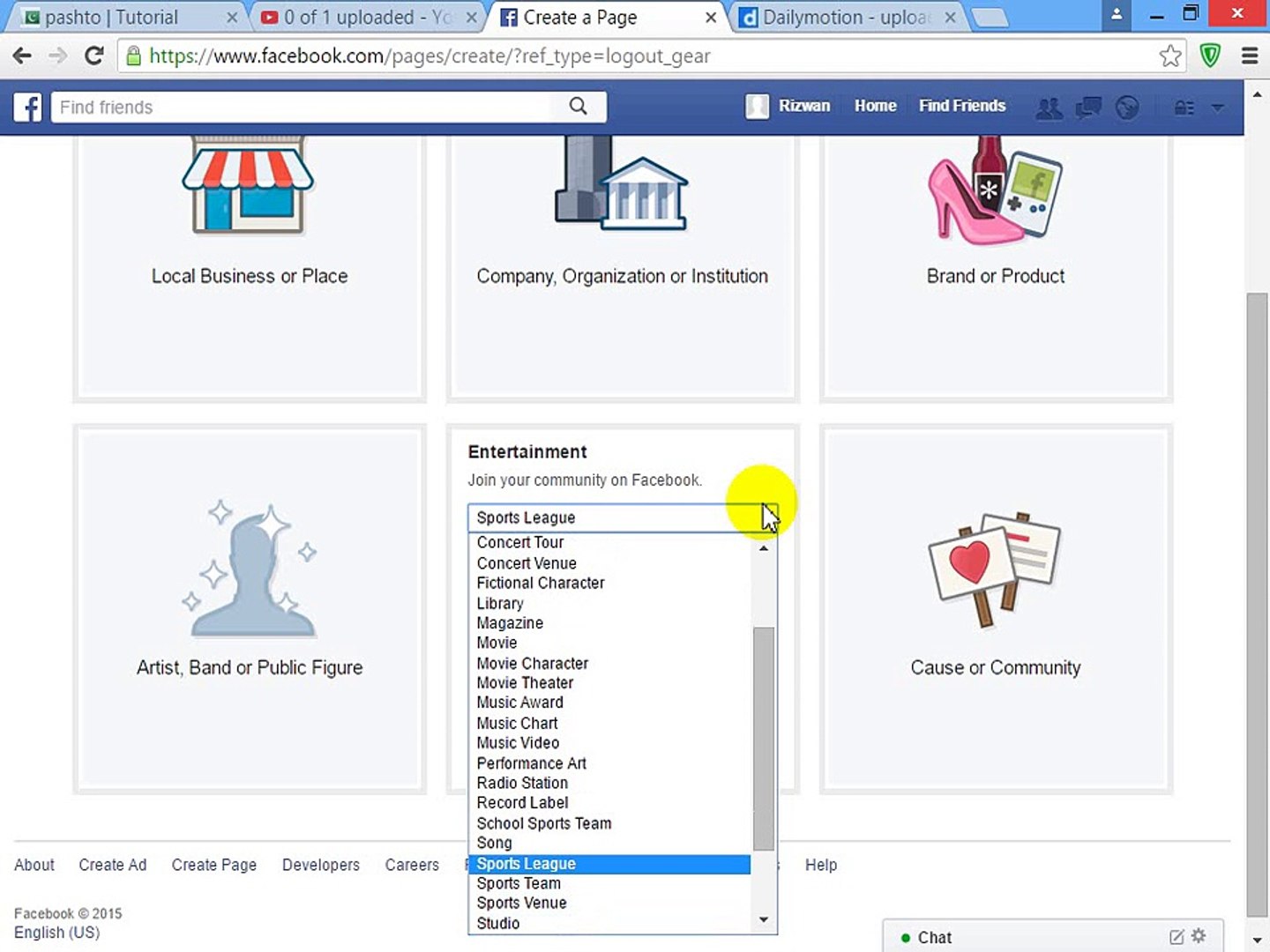Close the pashto Tutorial tab

(x=232, y=18)
